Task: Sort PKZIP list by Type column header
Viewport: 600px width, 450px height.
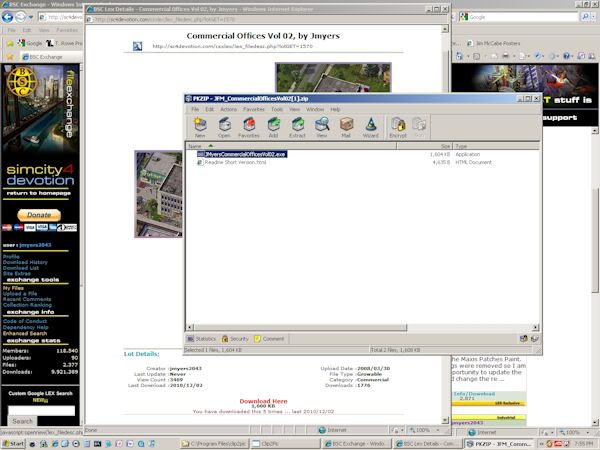Action: coord(496,146)
